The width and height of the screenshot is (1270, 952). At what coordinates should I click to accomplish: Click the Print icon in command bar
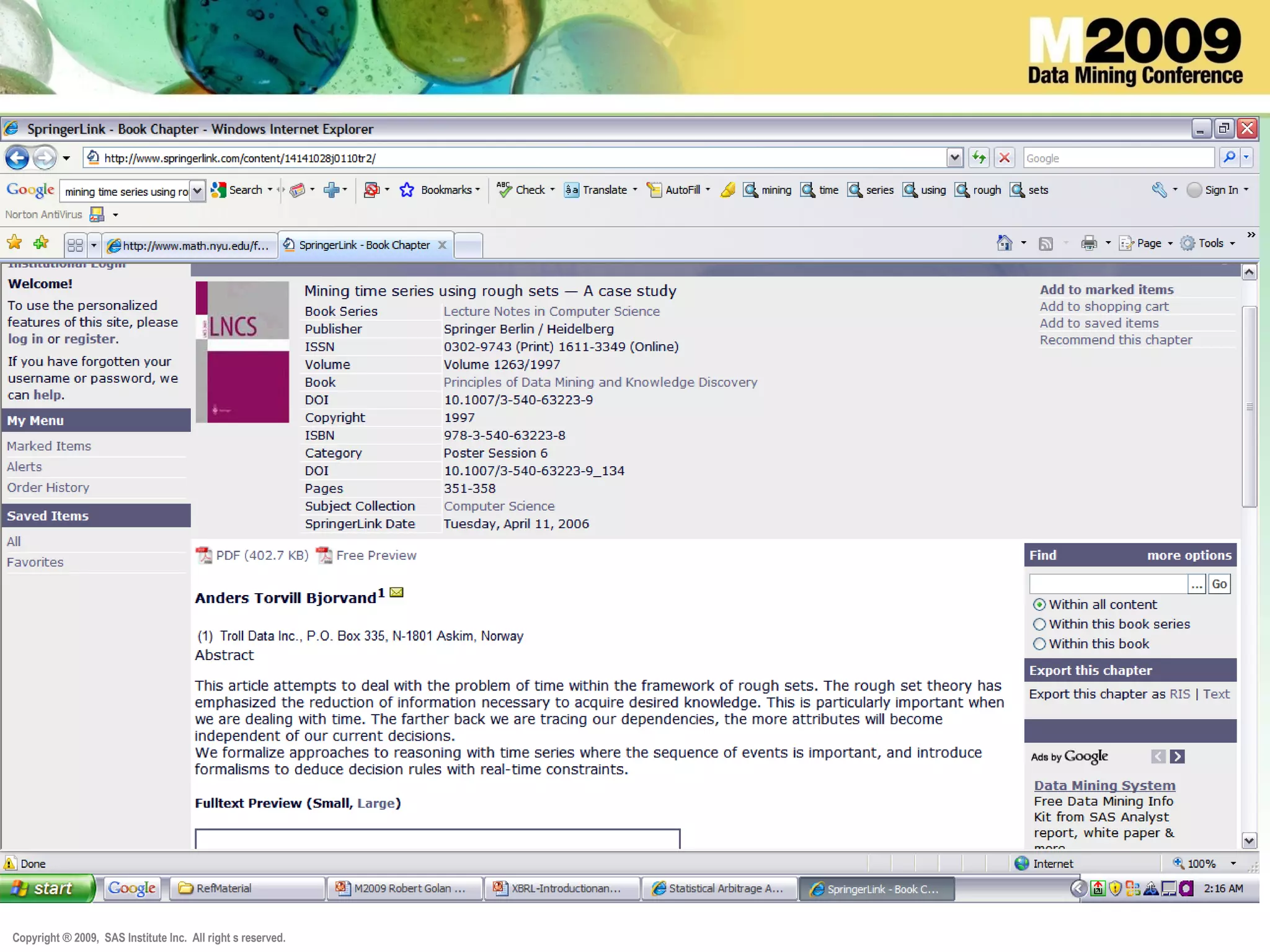1089,243
